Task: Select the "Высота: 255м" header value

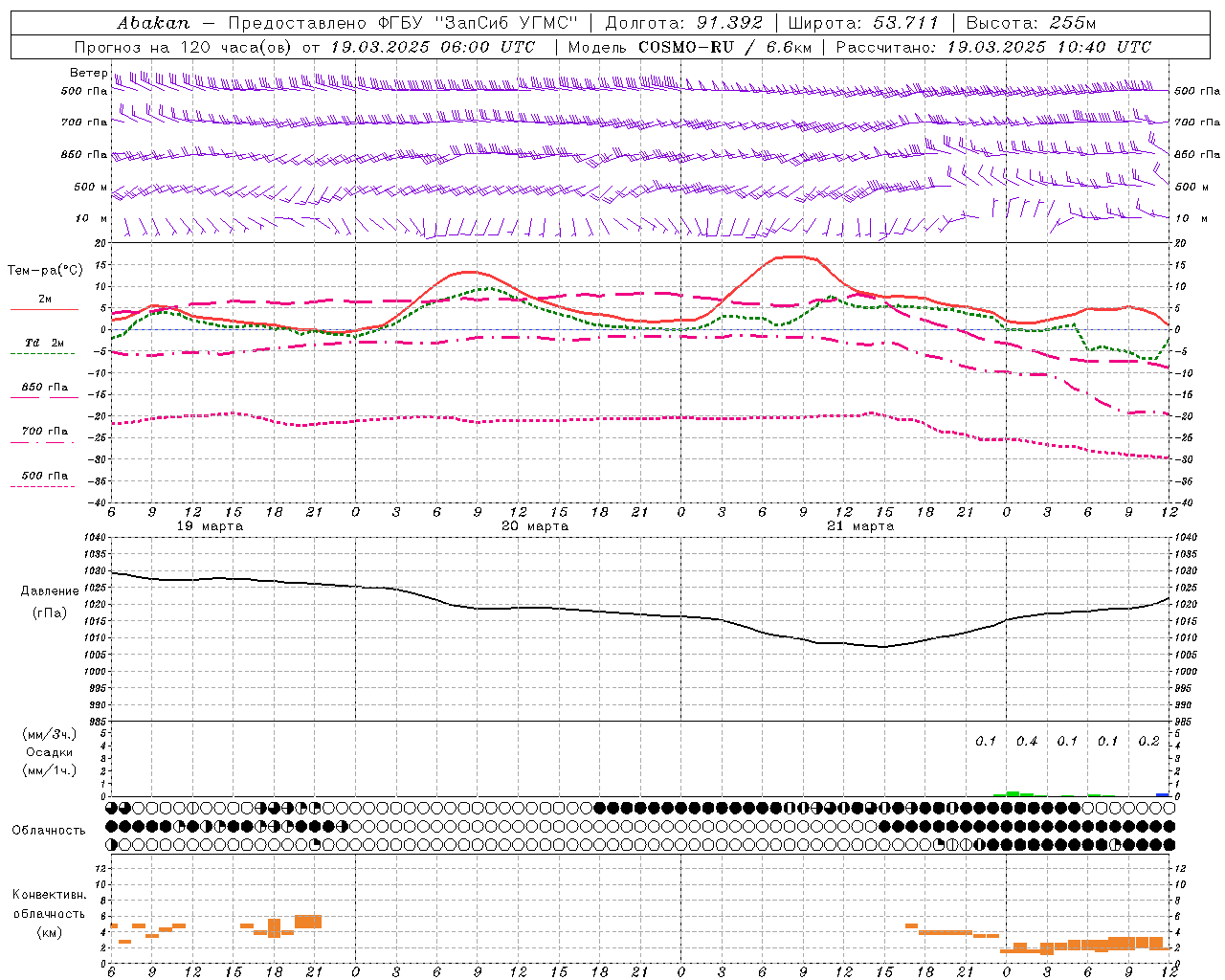Action: tap(1032, 23)
